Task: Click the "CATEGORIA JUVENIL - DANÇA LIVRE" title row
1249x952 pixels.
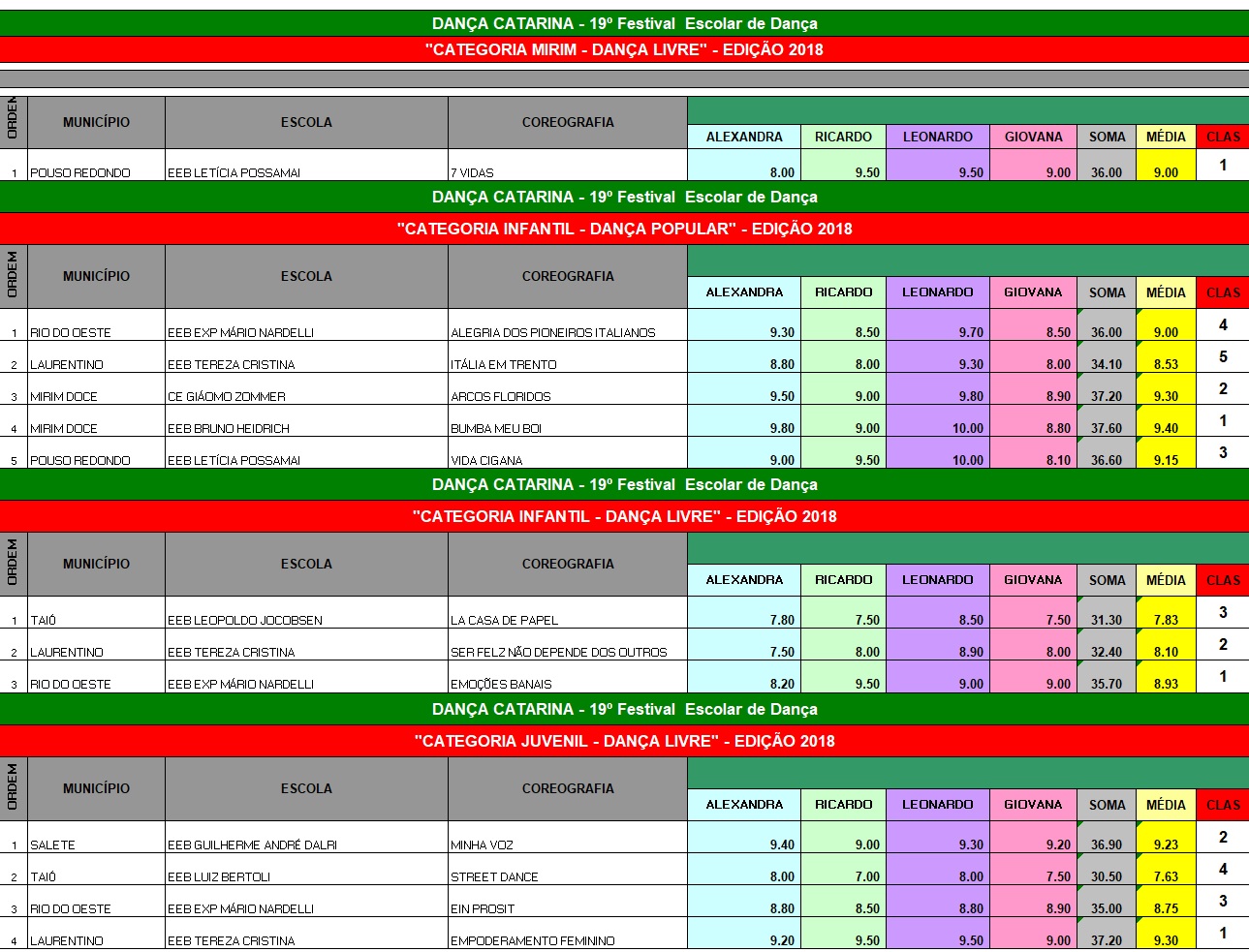Action: coord(624,742)
